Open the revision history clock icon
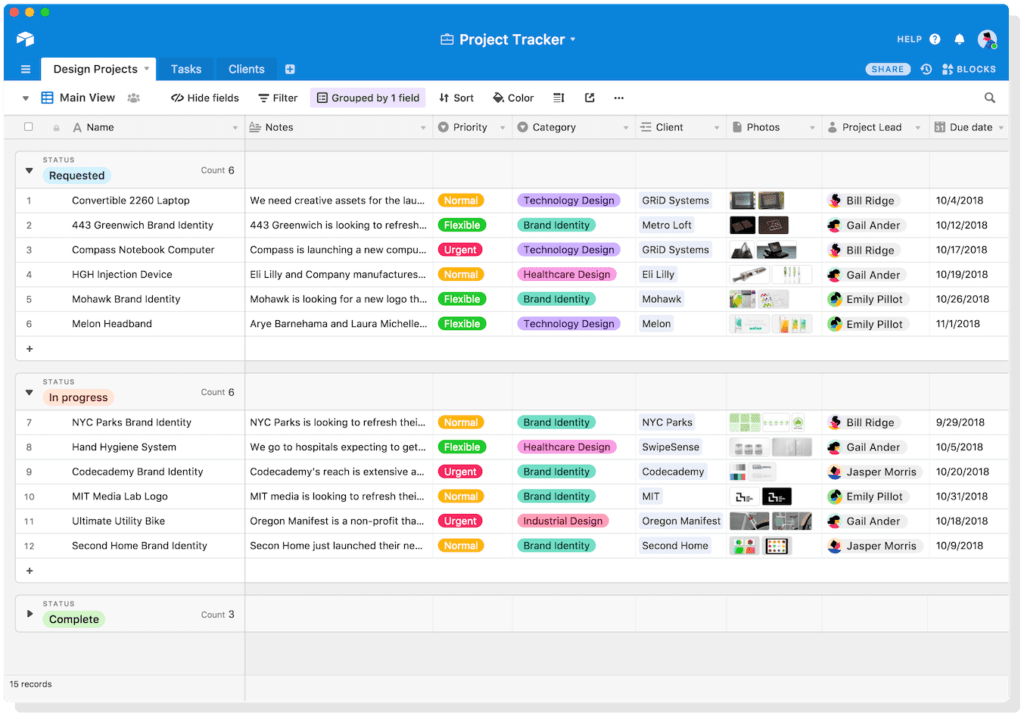 point(926,69)
